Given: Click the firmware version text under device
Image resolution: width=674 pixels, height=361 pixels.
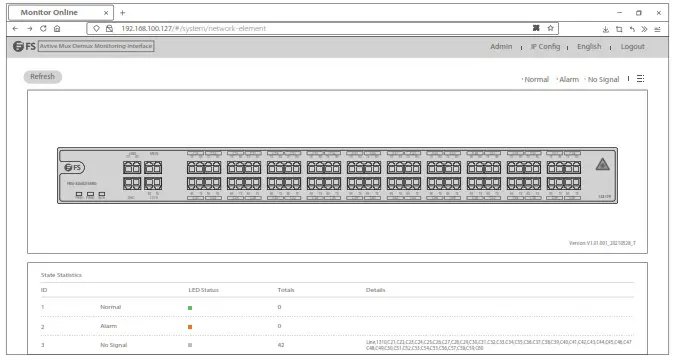Looking at the screenshot, I should [x=602, y=243].
